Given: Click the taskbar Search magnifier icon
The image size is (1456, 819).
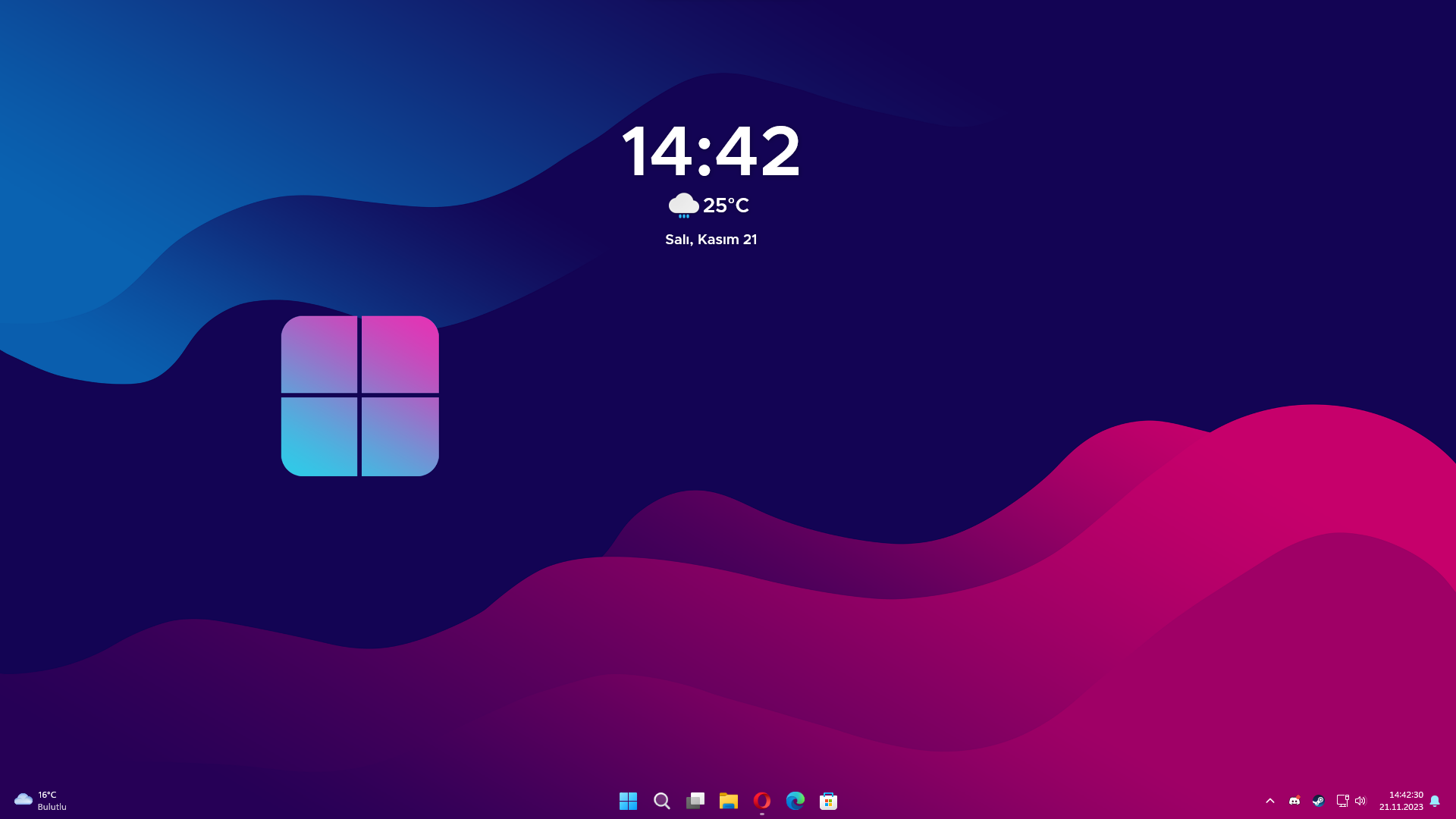Looking at the screenshot, I should tap(661, 801).
